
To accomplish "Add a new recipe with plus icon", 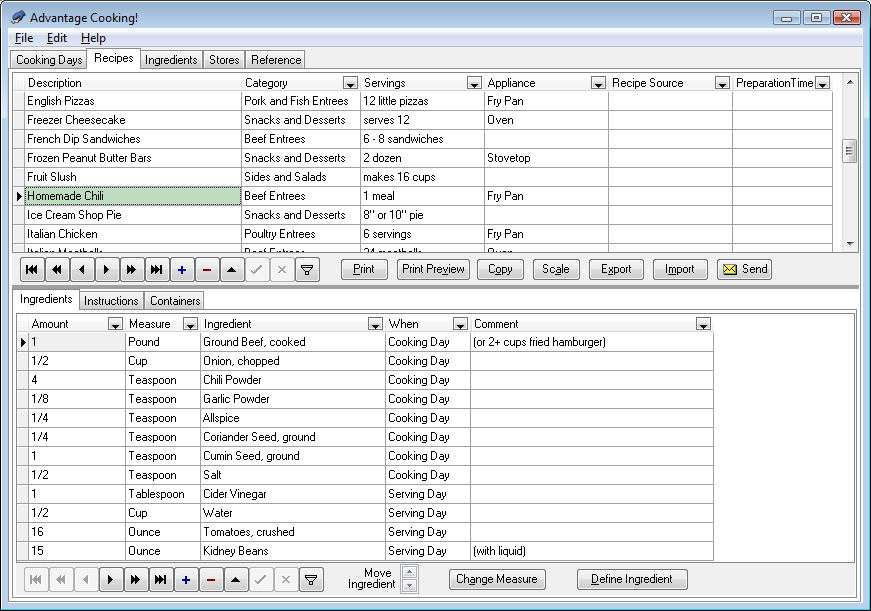I will pyautogui.click(x=182, y=269).
